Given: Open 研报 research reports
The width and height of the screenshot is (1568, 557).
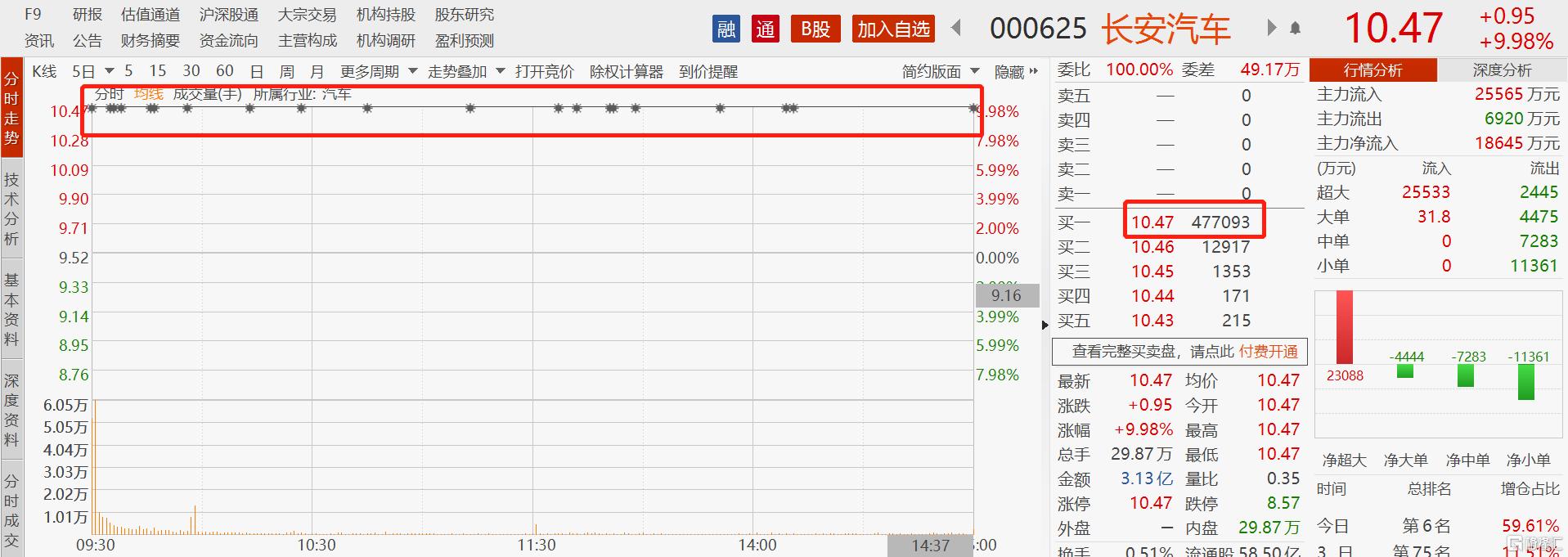Looking at the screenshot, I should 88,15.
